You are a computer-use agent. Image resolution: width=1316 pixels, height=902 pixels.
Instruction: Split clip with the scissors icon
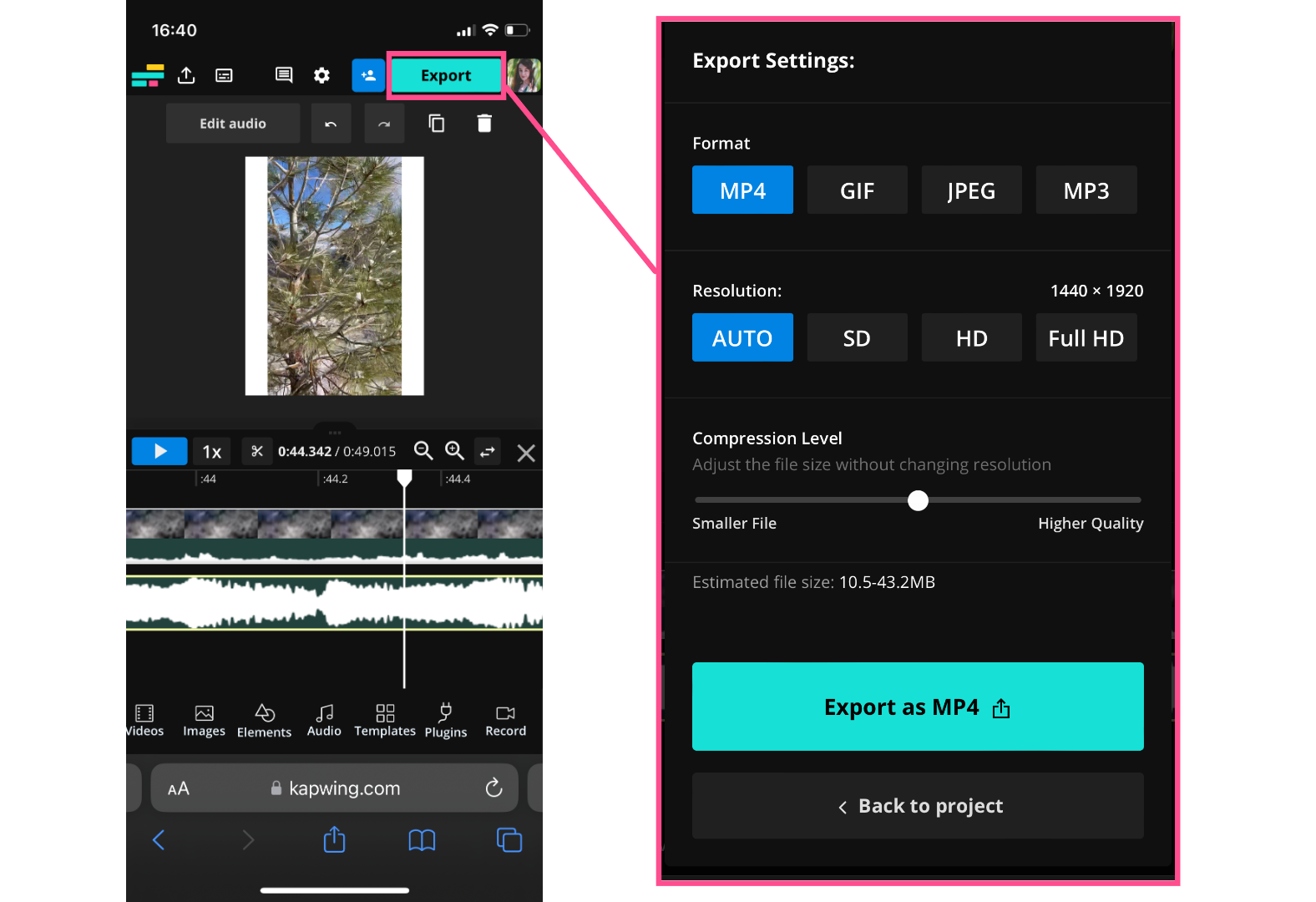point(257,452)
